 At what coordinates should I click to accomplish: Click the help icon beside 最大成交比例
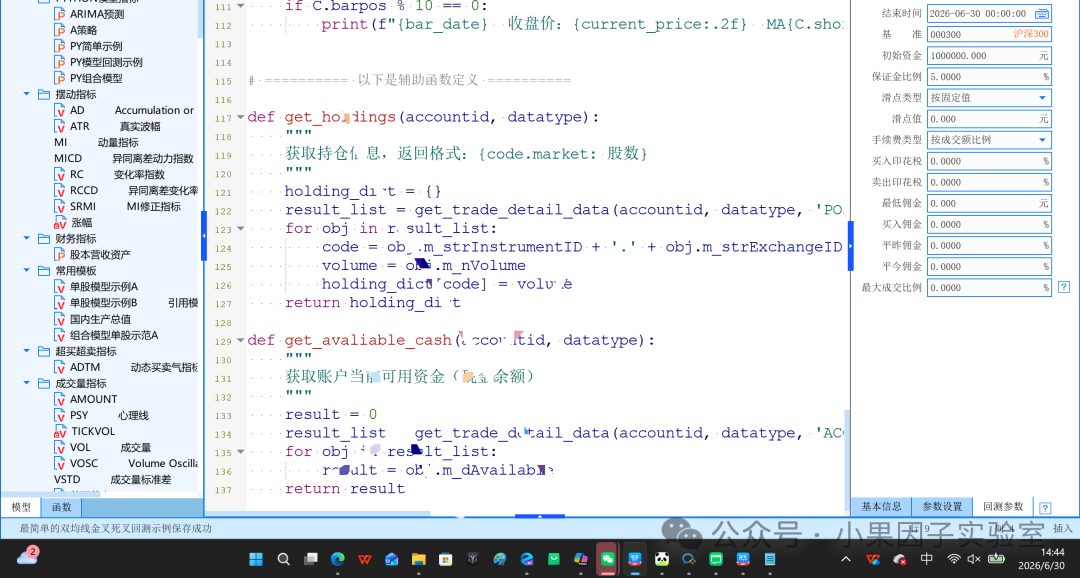(1064, 287)
